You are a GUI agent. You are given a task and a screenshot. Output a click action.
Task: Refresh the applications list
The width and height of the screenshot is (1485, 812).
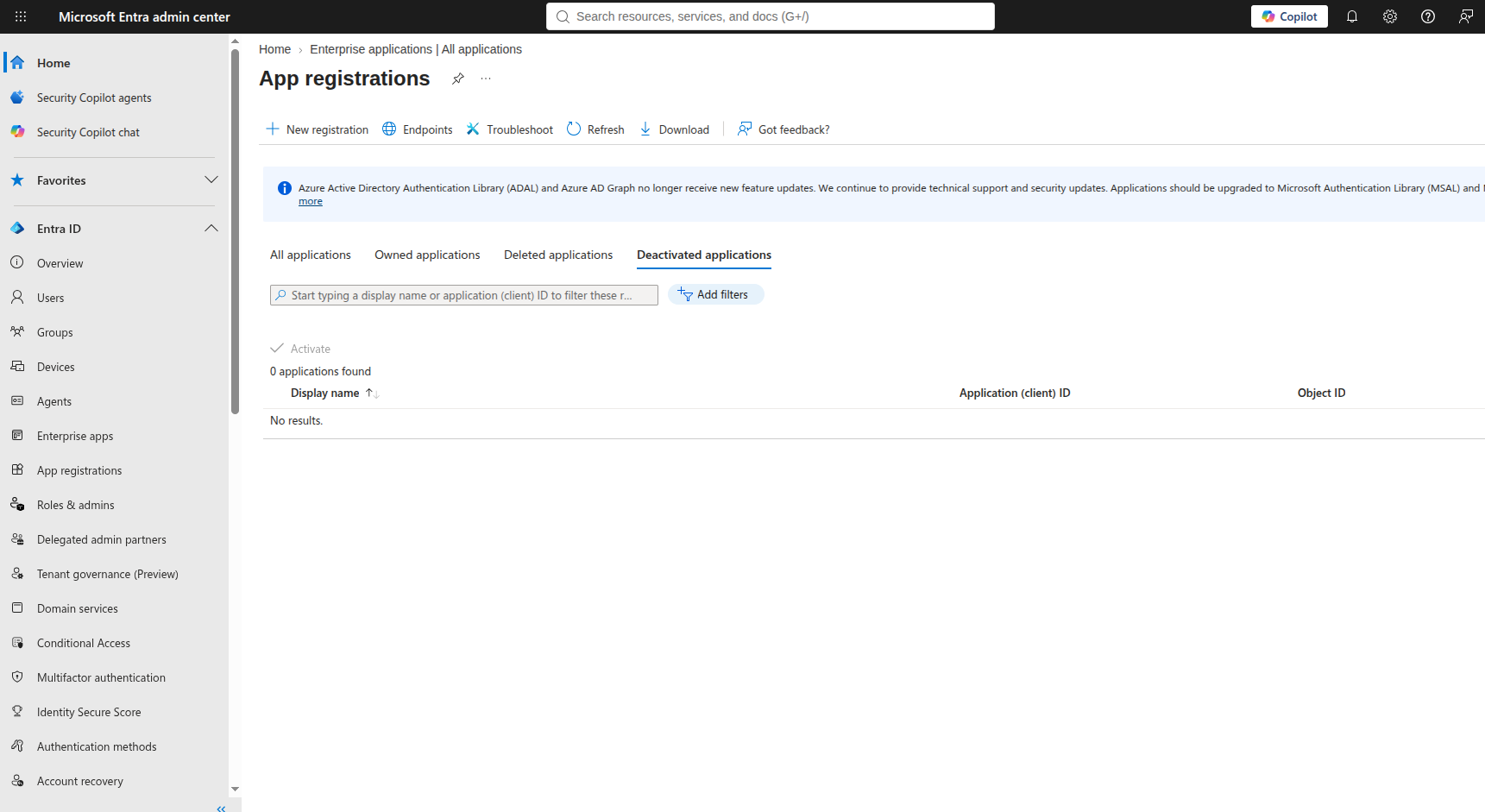coord(595,129)
